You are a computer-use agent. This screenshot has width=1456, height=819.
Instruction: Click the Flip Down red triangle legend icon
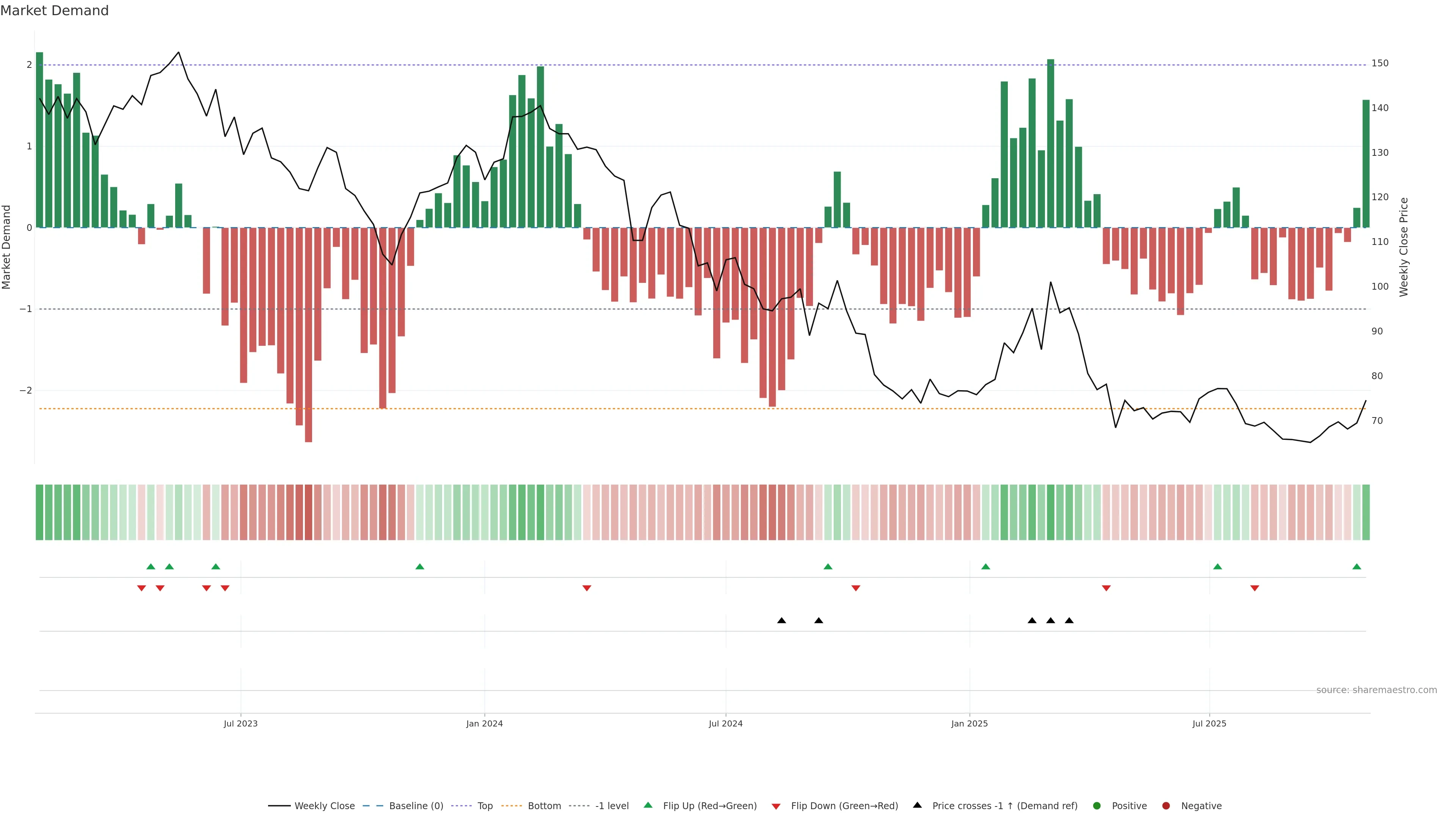pyautogui.click(x=775, y=806)
